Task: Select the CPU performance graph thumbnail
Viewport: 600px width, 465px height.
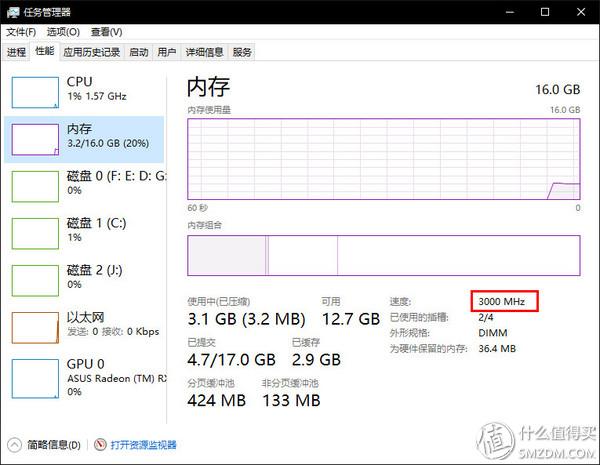Action: click(x=36, y=91)
